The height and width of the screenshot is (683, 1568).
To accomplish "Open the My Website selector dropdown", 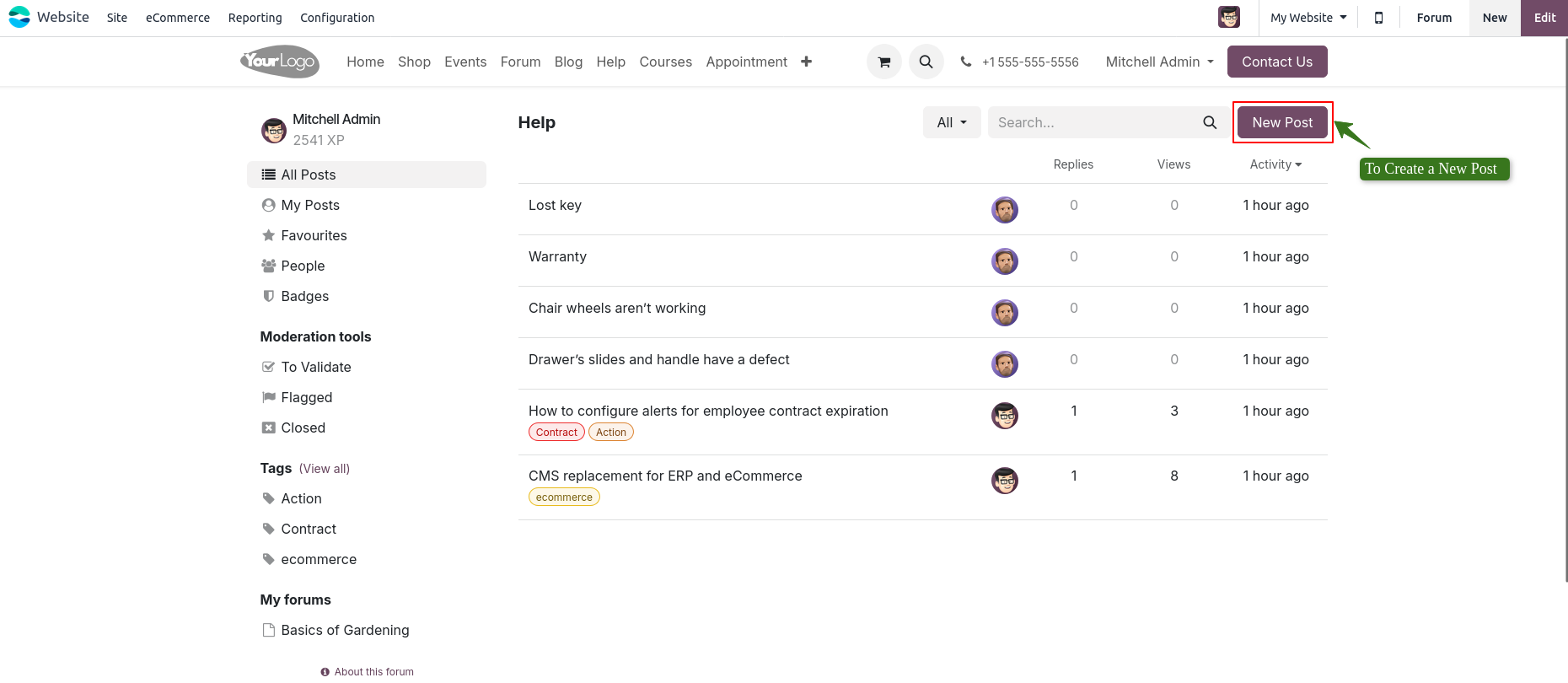I will (x=1308, y=18).
